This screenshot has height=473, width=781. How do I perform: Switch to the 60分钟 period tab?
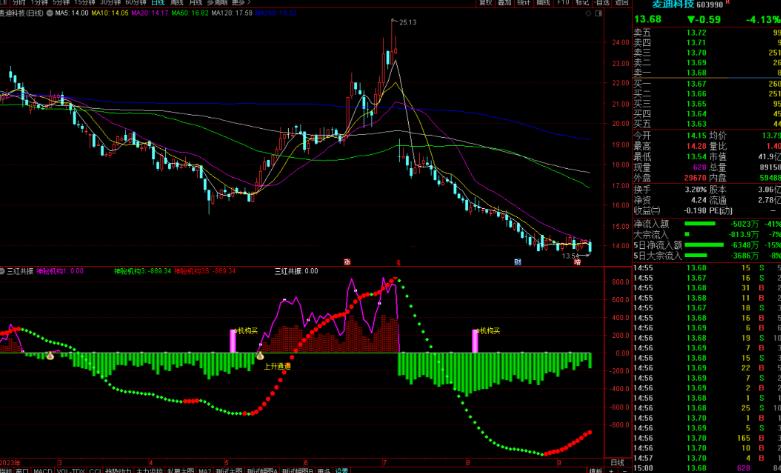coord(136,2)
